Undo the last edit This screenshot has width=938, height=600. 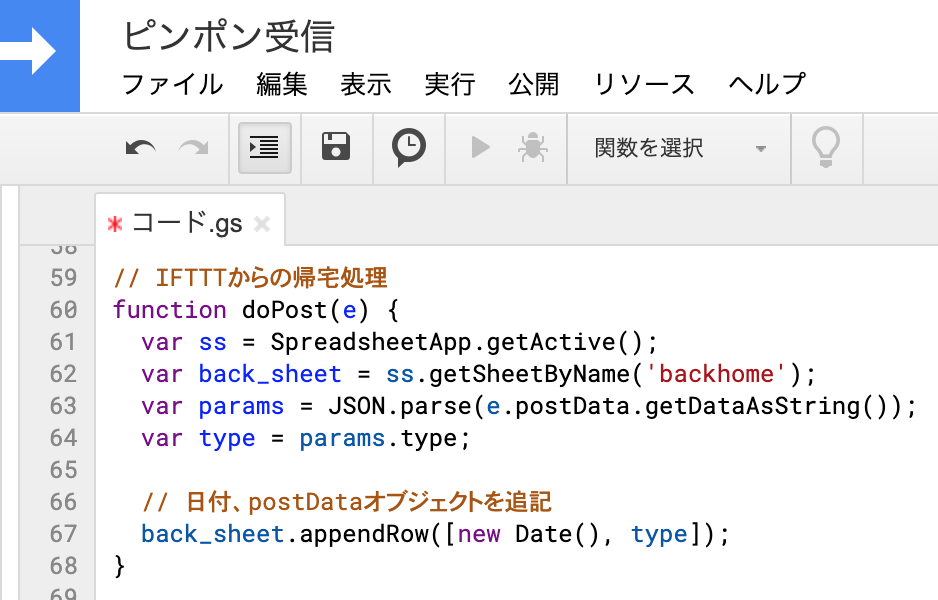tap(141, 148)
